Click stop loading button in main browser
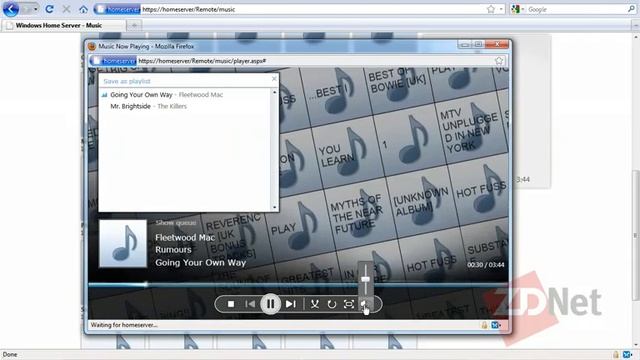This screenshot has height=360, width=640. coord(66,9)
